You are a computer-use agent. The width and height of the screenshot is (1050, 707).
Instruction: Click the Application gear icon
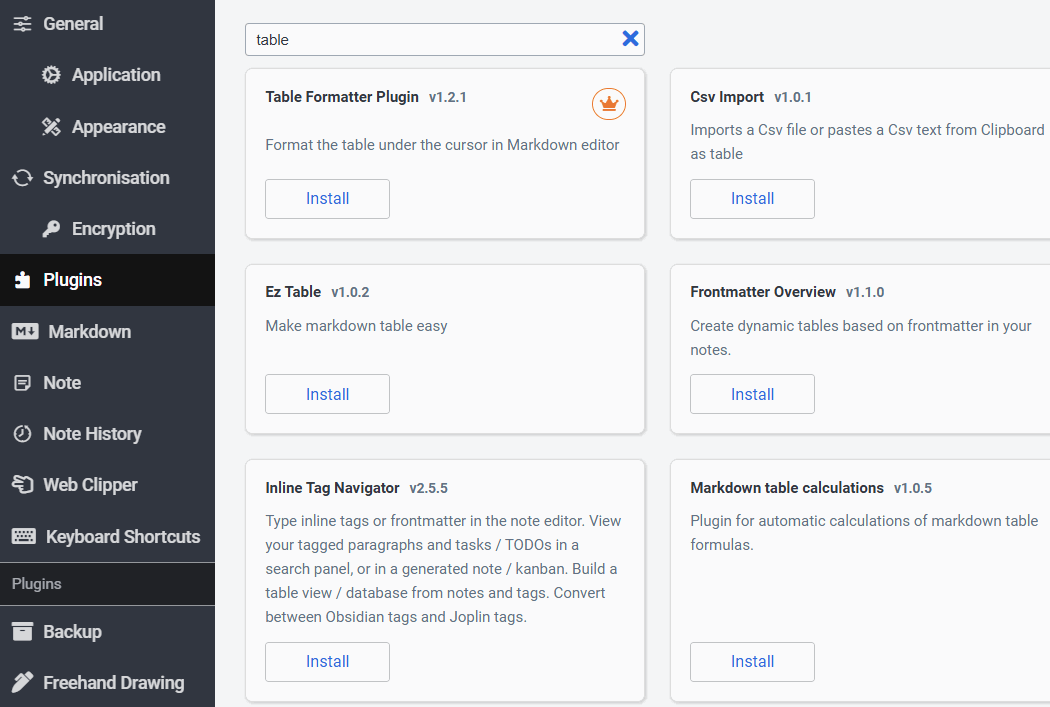click(51, 75)
